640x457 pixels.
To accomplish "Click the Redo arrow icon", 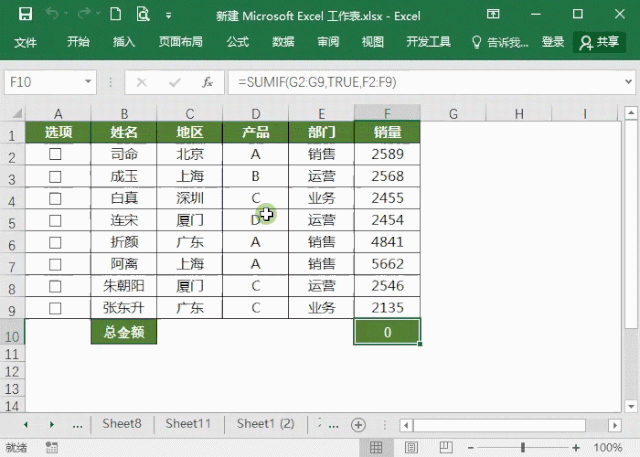I will (84, 14).
